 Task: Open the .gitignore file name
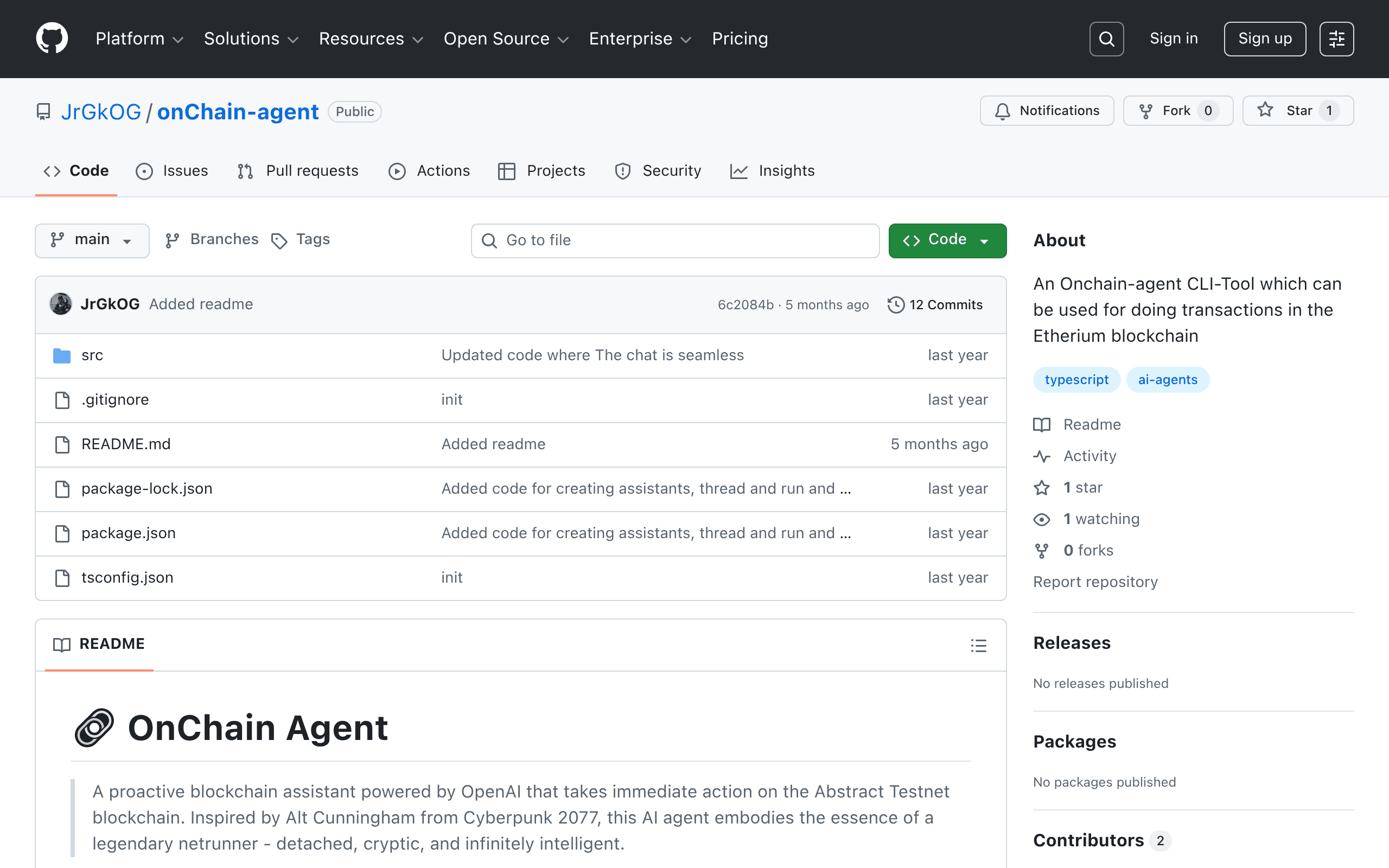(x=115, y=400)
